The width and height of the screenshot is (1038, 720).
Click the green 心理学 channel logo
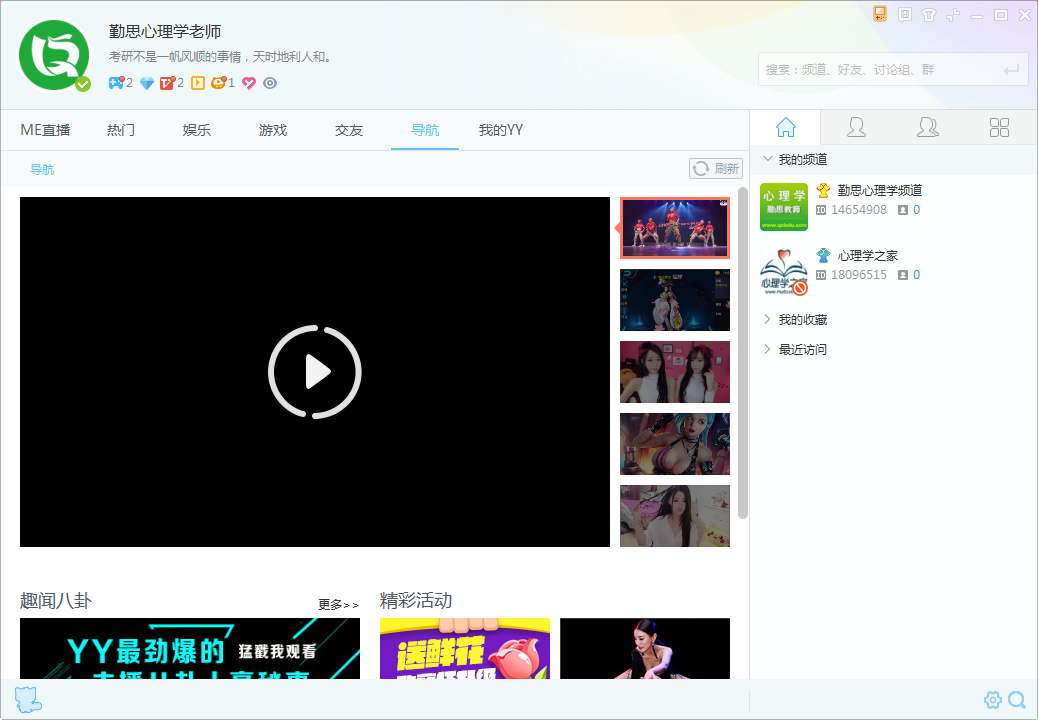click(784, 207)
